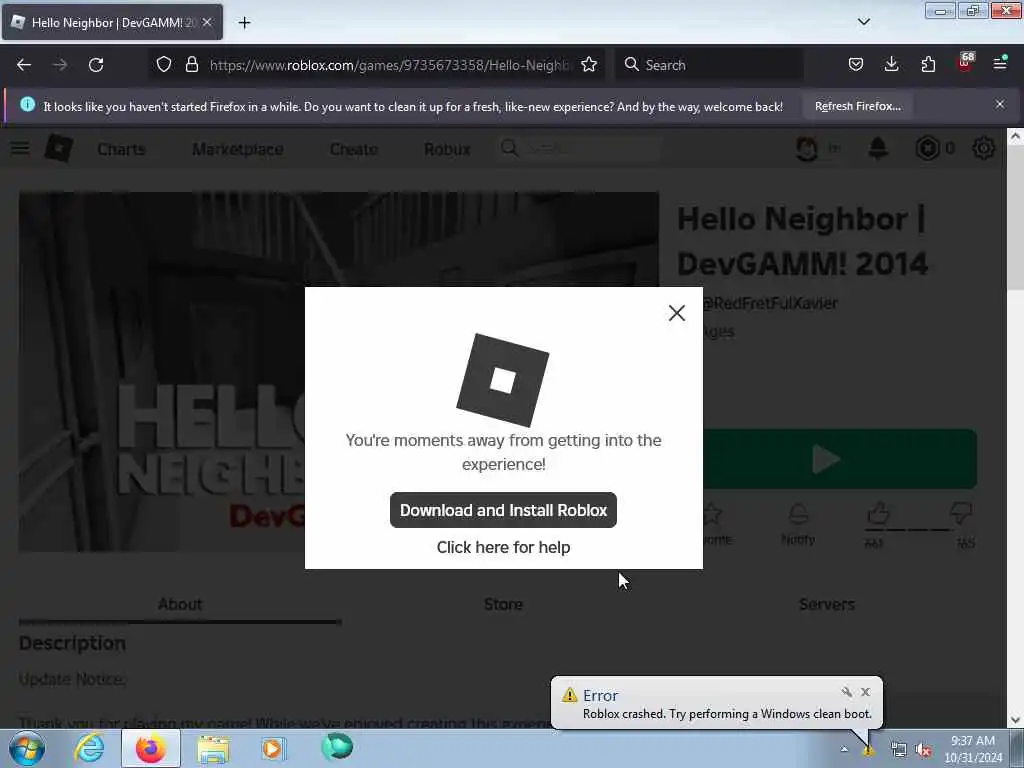The image size is (1024, 768).
Task: Switch to the Store tab
Action: [503, 605]
